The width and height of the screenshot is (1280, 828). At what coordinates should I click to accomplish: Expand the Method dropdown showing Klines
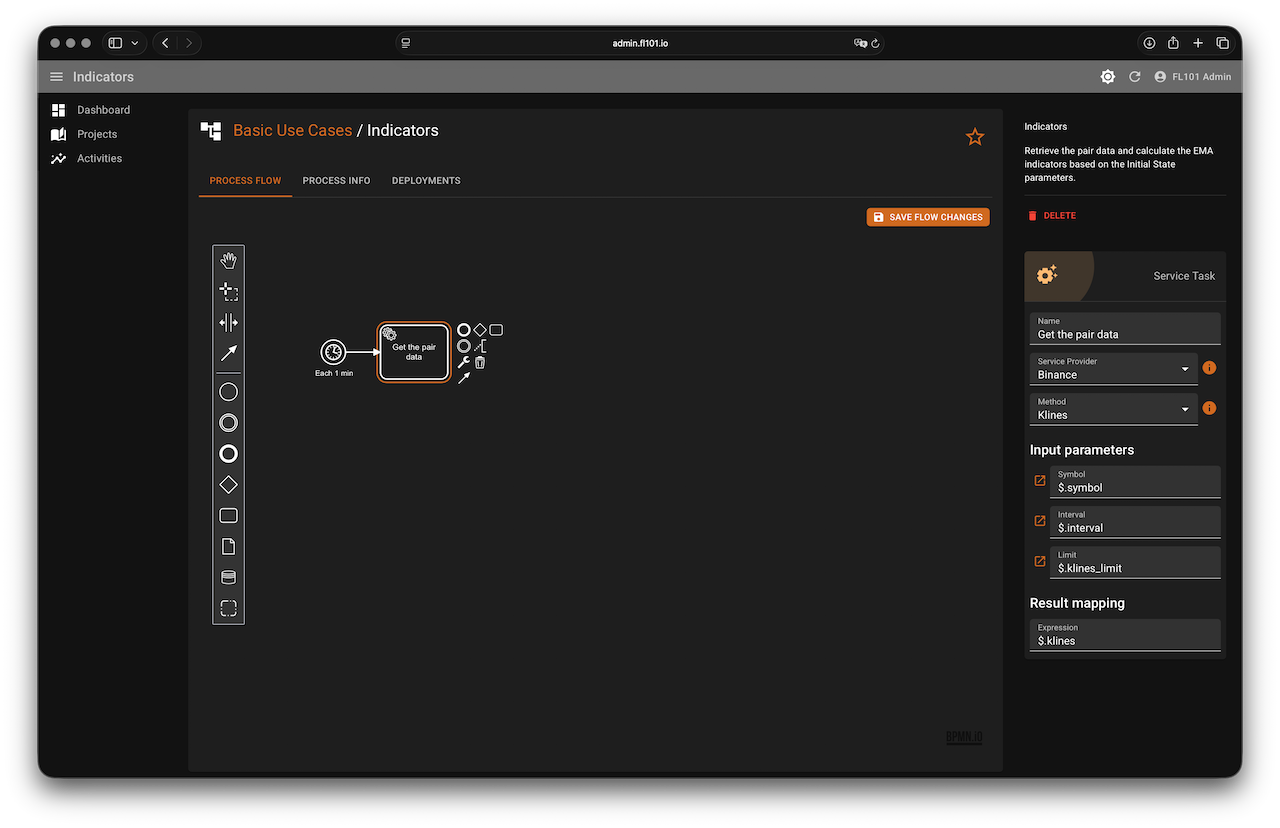[x=1113, y=409]
